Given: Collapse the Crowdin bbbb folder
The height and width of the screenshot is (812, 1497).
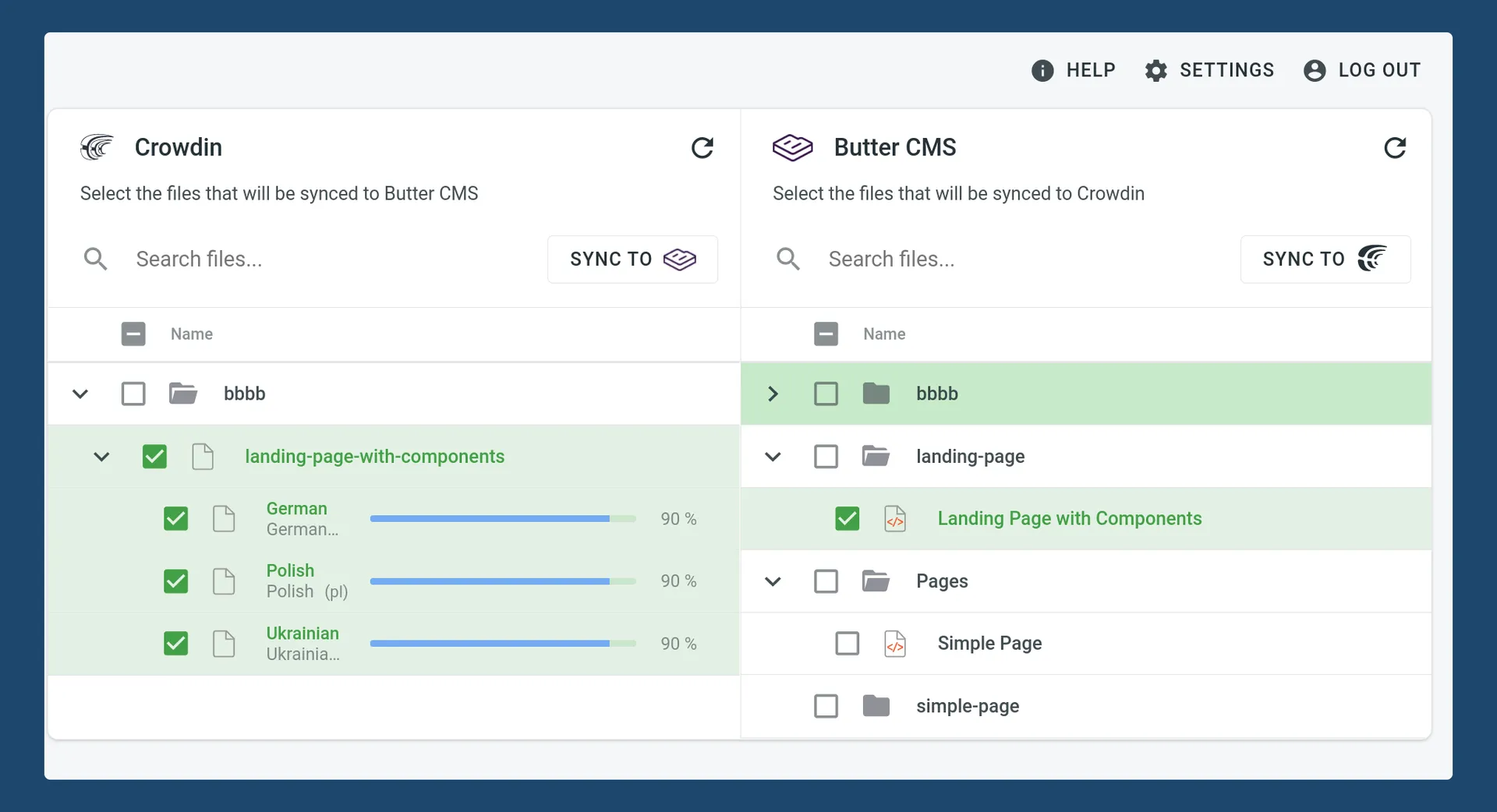Looking at the screenshot, I should 80,394.
